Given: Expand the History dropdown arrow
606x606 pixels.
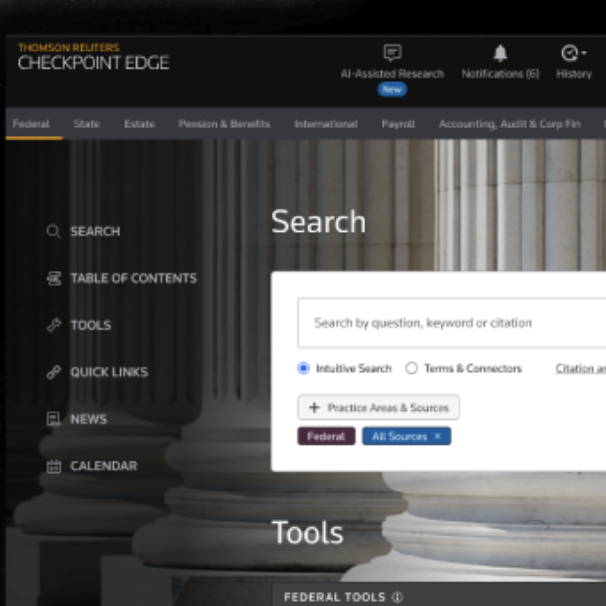Looking at the screenshot, I should point(584,53).
